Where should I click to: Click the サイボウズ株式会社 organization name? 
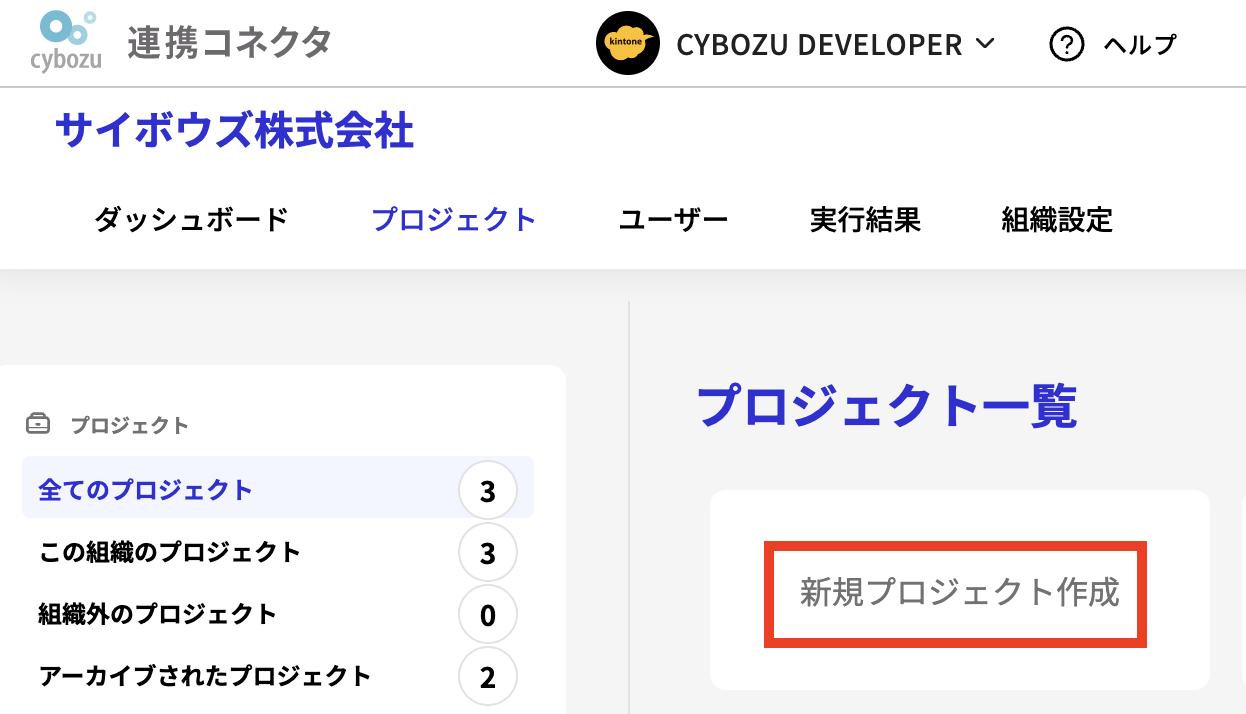tap(234, 131)
